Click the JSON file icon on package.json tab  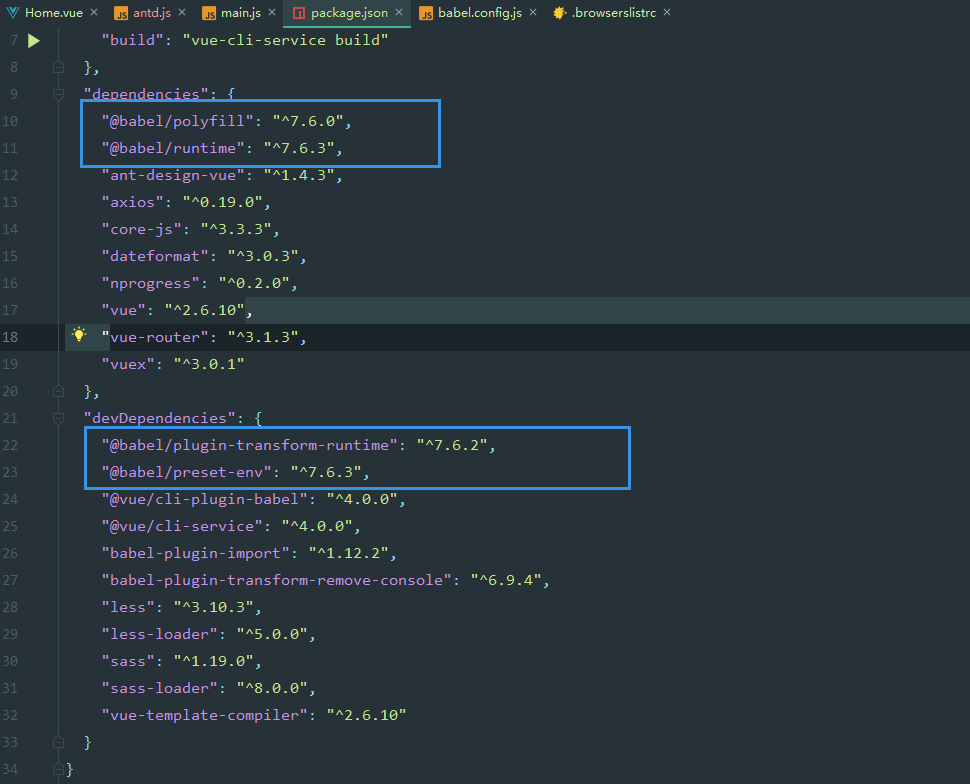[299, 14]
